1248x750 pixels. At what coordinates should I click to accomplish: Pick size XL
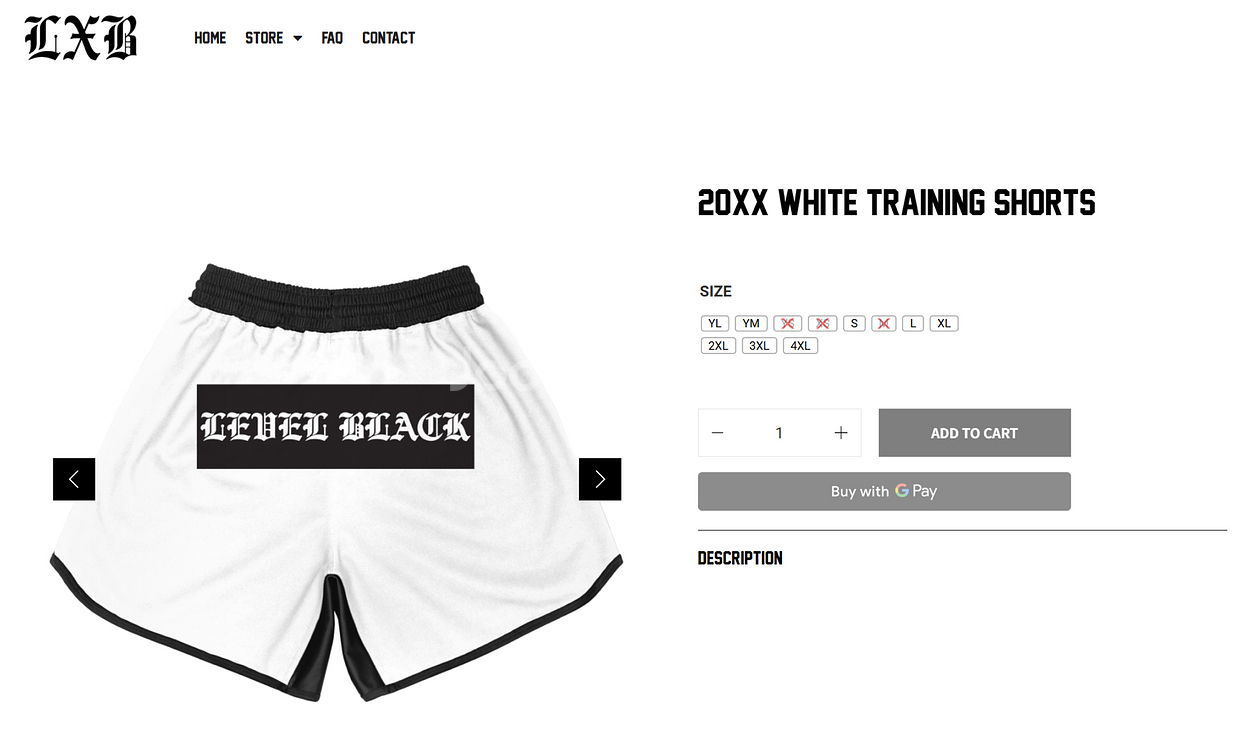(944, 324)
